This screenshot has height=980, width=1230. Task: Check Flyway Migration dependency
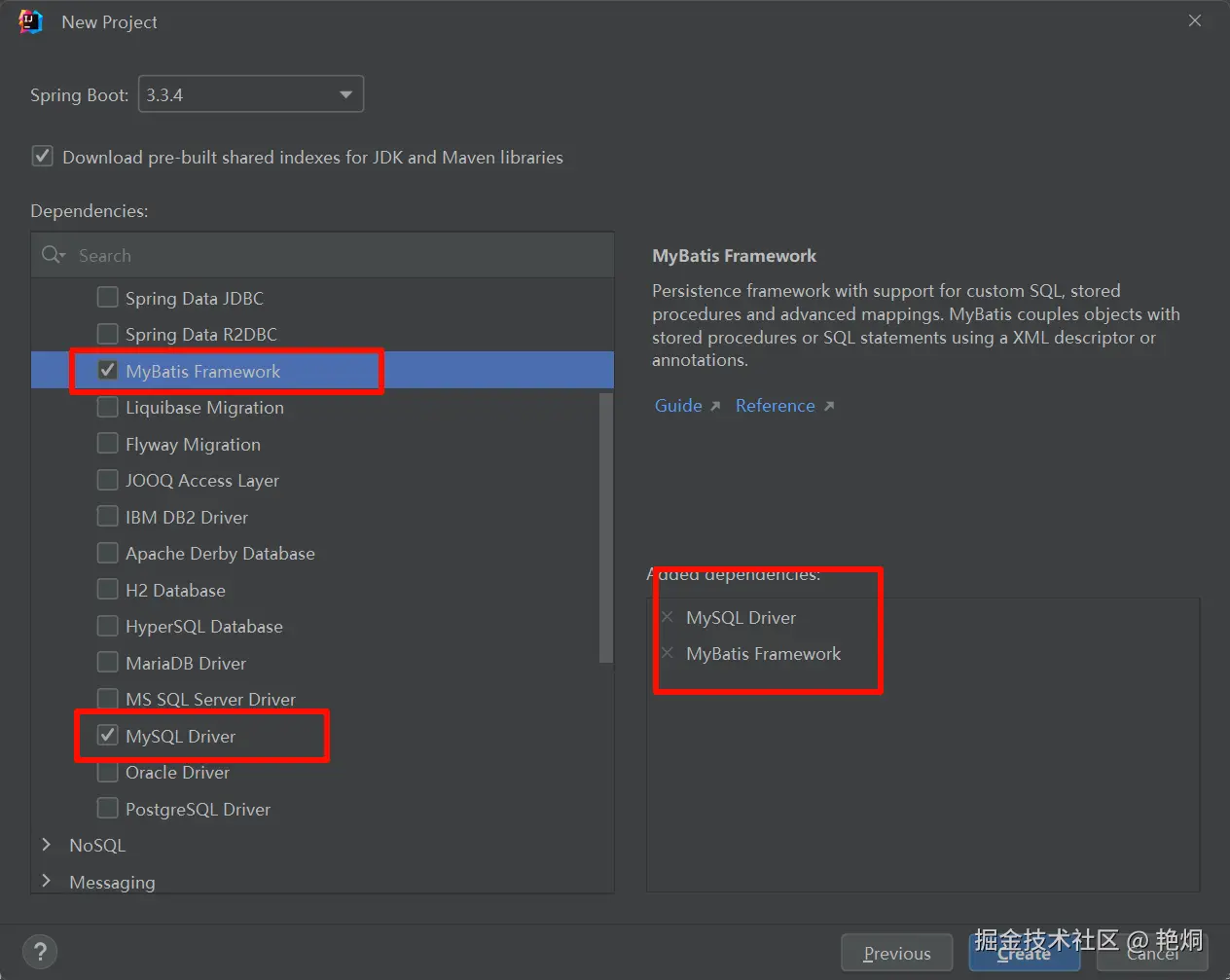108,444
